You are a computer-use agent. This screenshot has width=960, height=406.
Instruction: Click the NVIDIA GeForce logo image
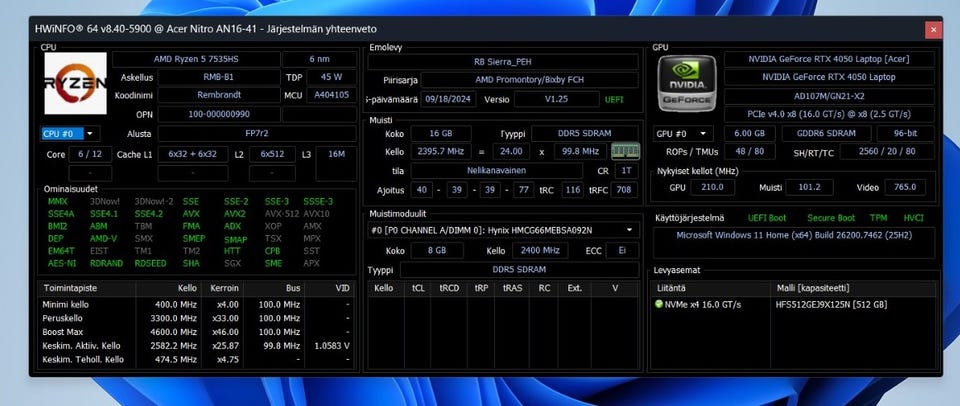click(x=686, y=83)
